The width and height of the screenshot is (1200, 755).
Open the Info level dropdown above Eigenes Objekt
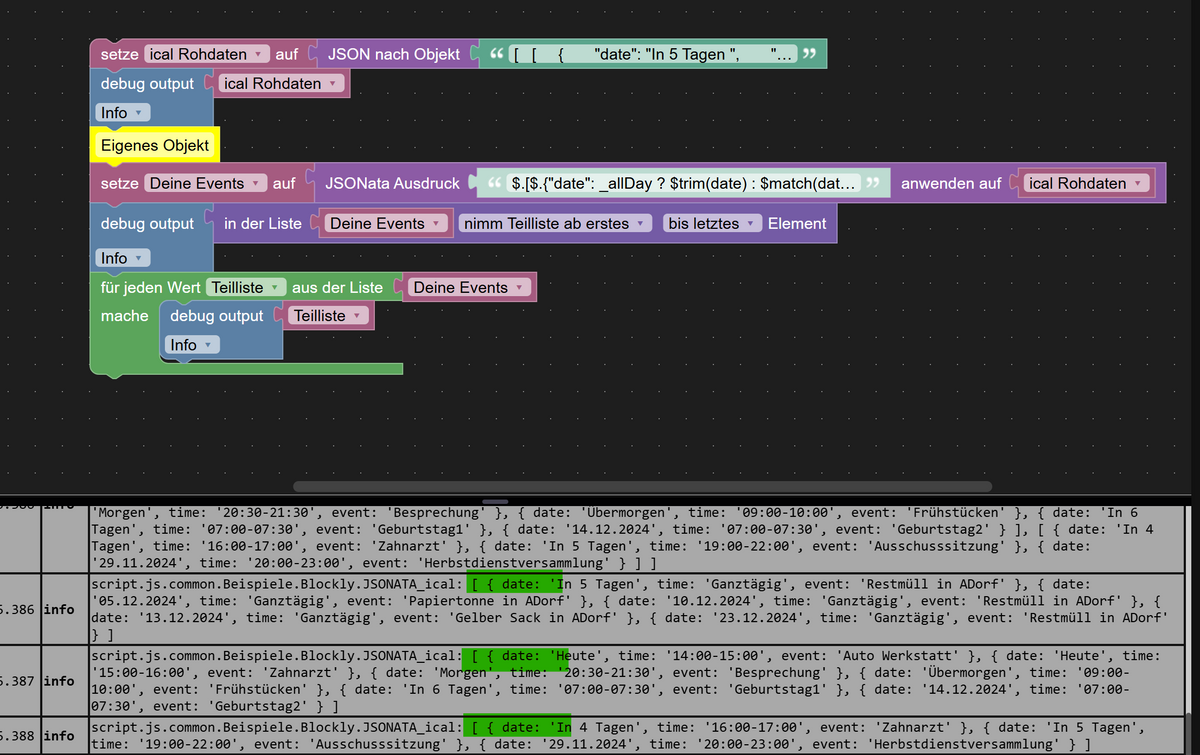point(124,113)
